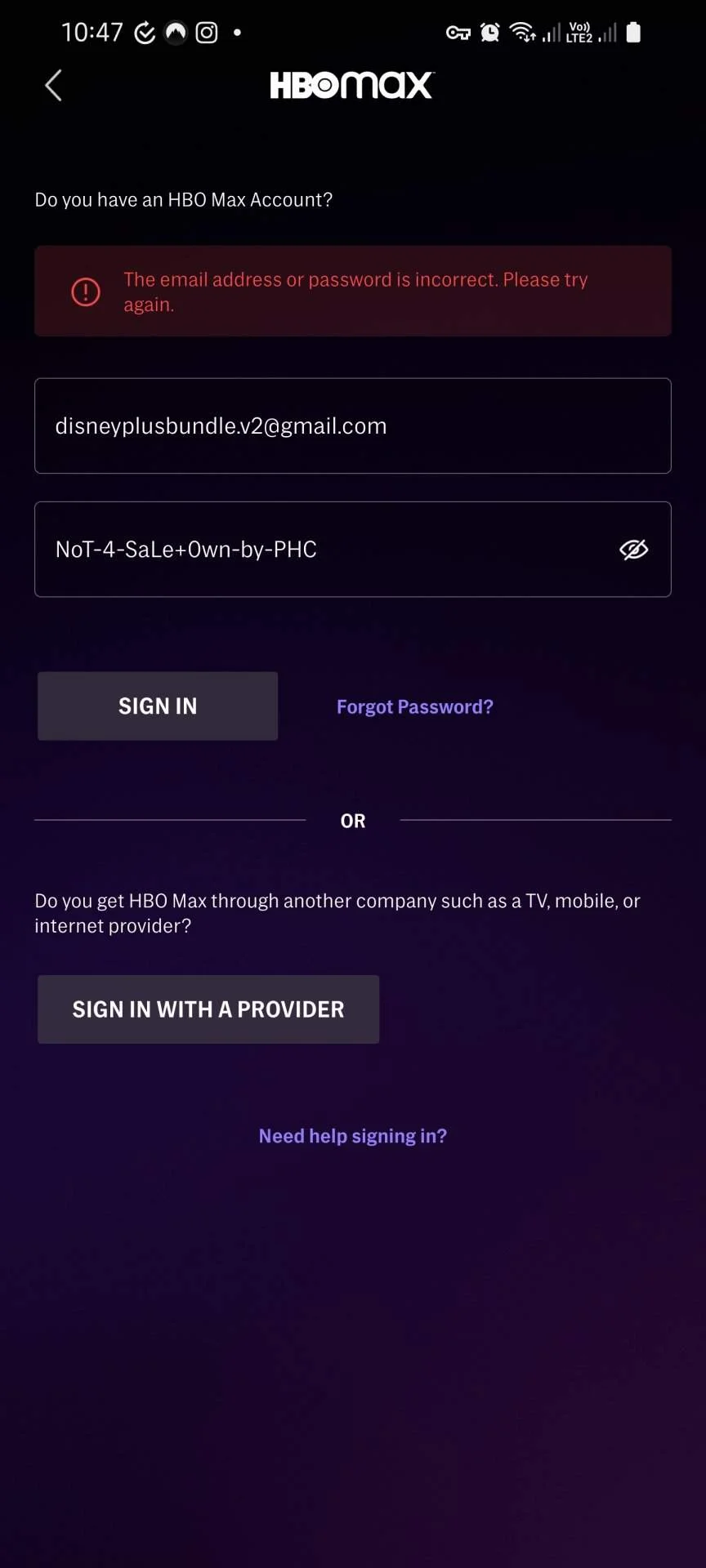
Task: Tap the alarm clock status icon
Action: click(489, 33)
